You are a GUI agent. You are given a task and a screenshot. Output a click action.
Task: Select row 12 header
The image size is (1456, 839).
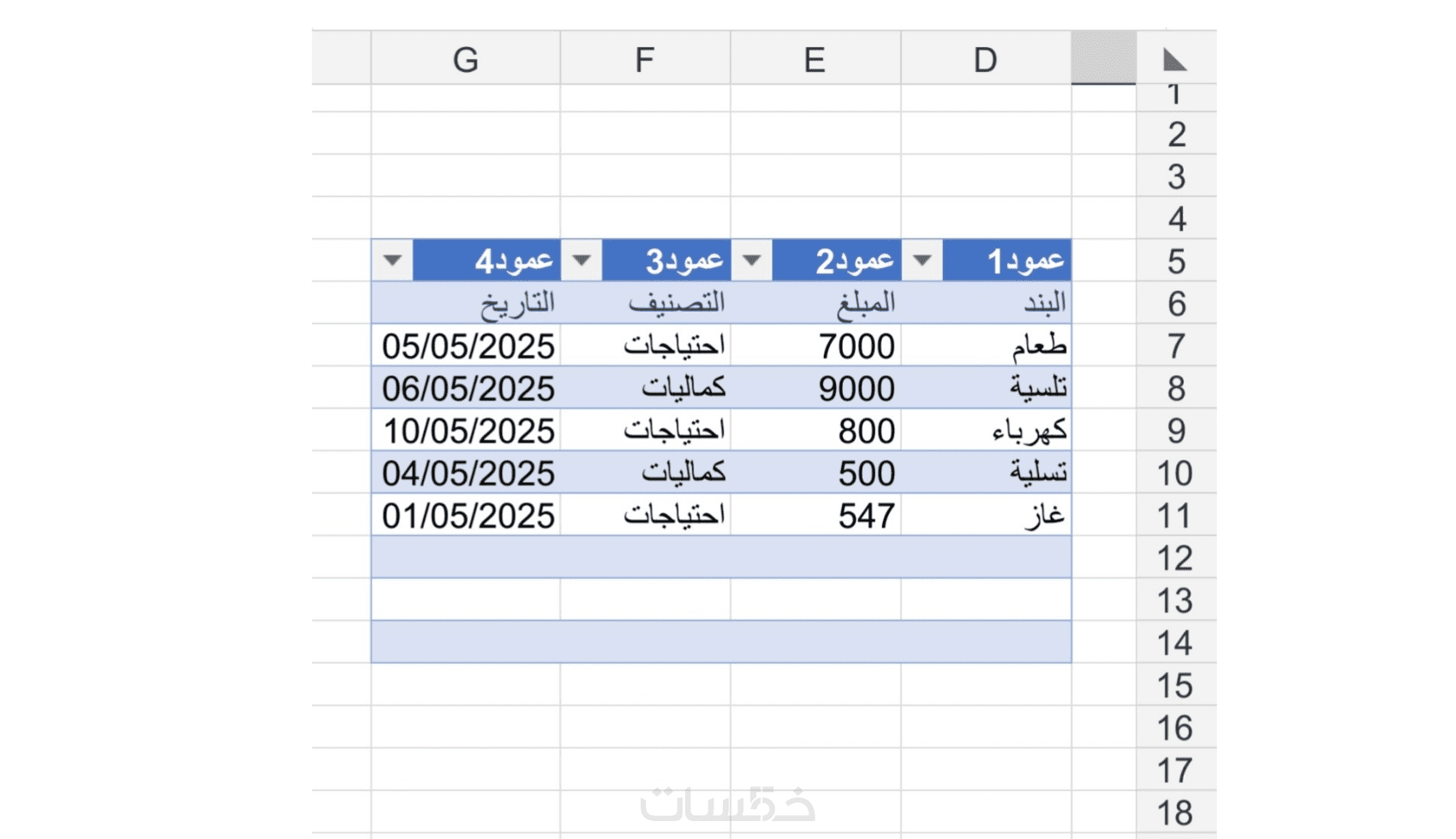pyautogui.click(x=1175, y=558)
